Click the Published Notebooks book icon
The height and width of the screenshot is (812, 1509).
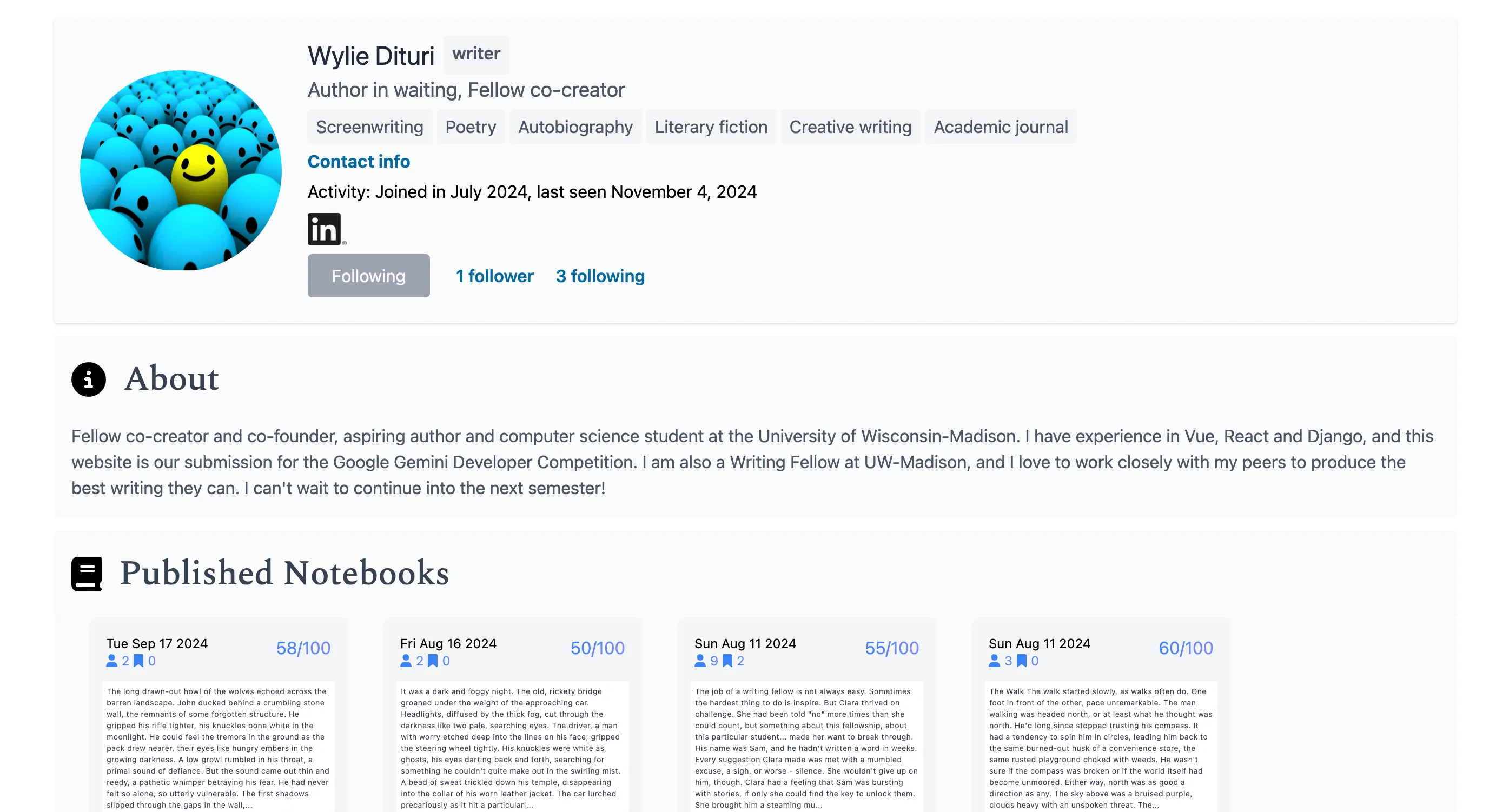coord(87,573)
